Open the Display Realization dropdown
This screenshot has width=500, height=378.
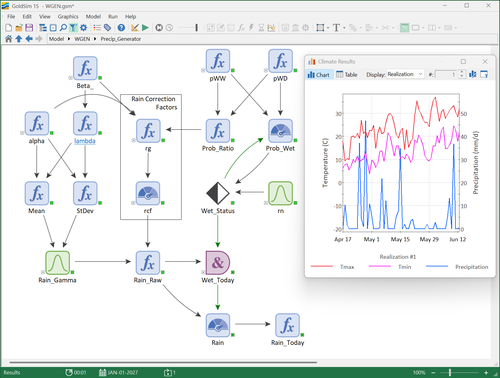pyautogui.click(x=405, y=74)
